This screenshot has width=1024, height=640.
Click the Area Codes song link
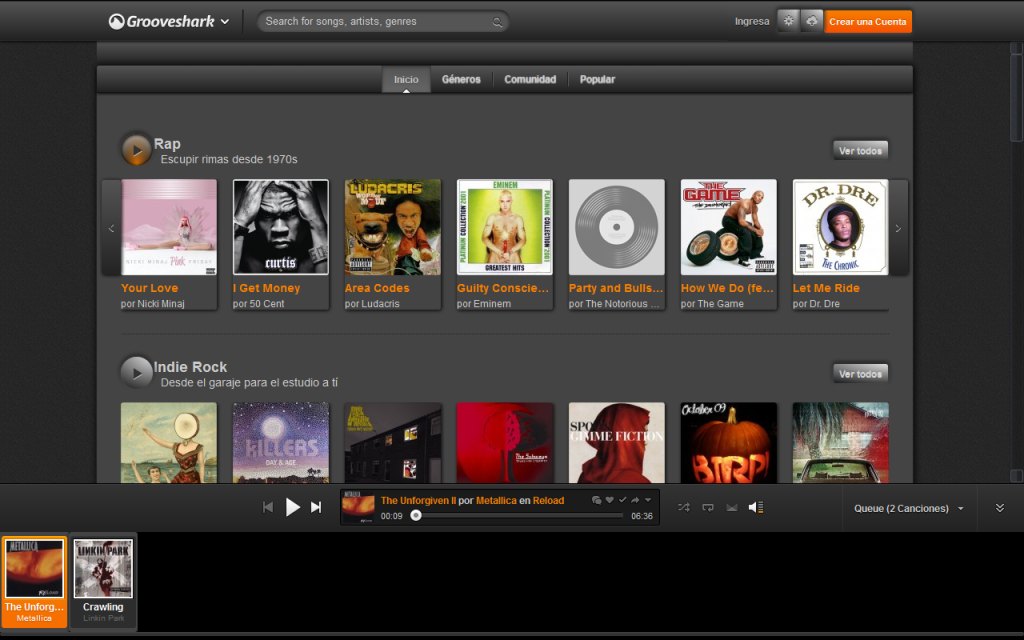tap(377, 288)
